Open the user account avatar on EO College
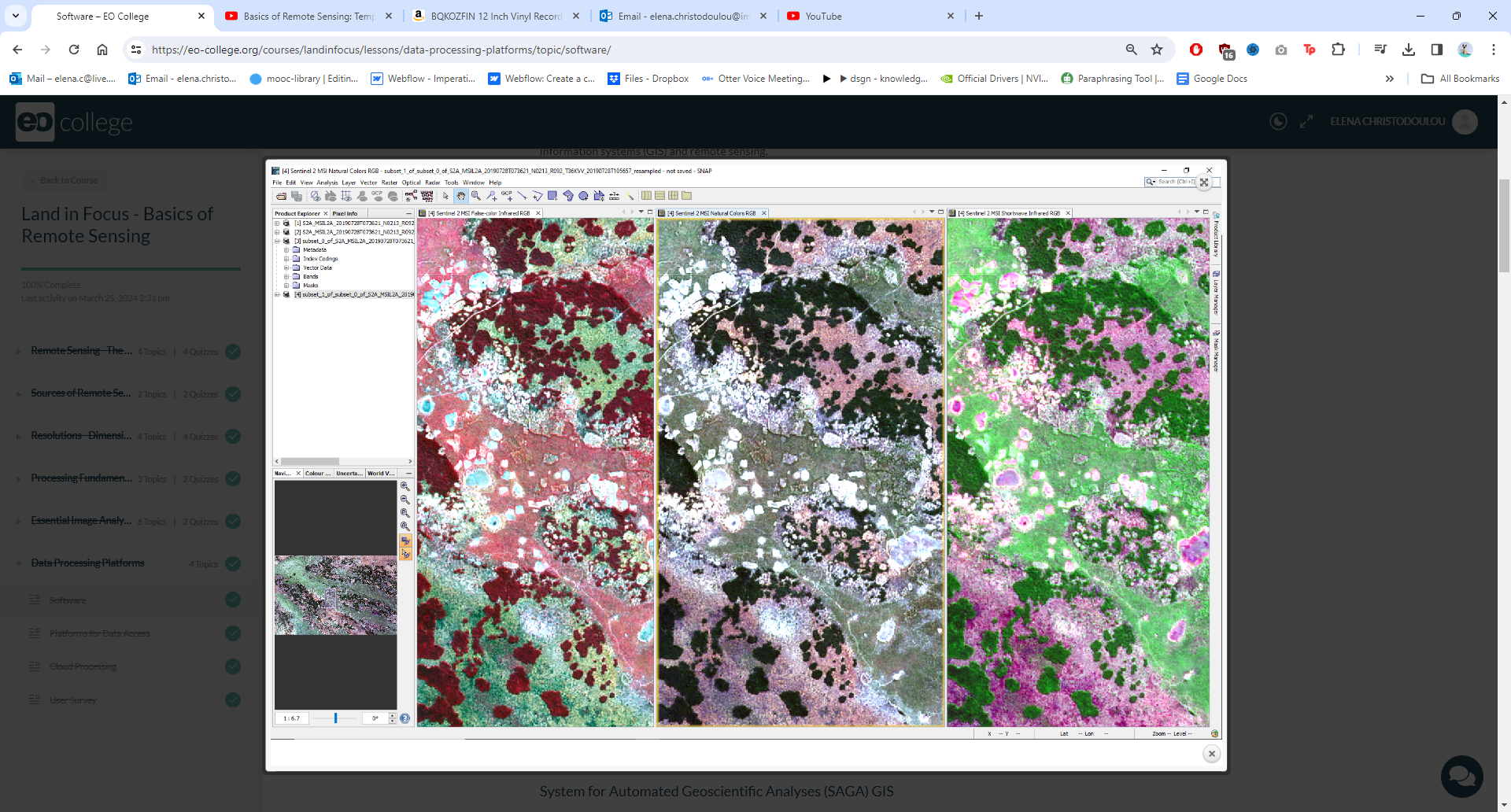Image resolution: width=1511 pixels, height=812 pixels. [1465, 121]
